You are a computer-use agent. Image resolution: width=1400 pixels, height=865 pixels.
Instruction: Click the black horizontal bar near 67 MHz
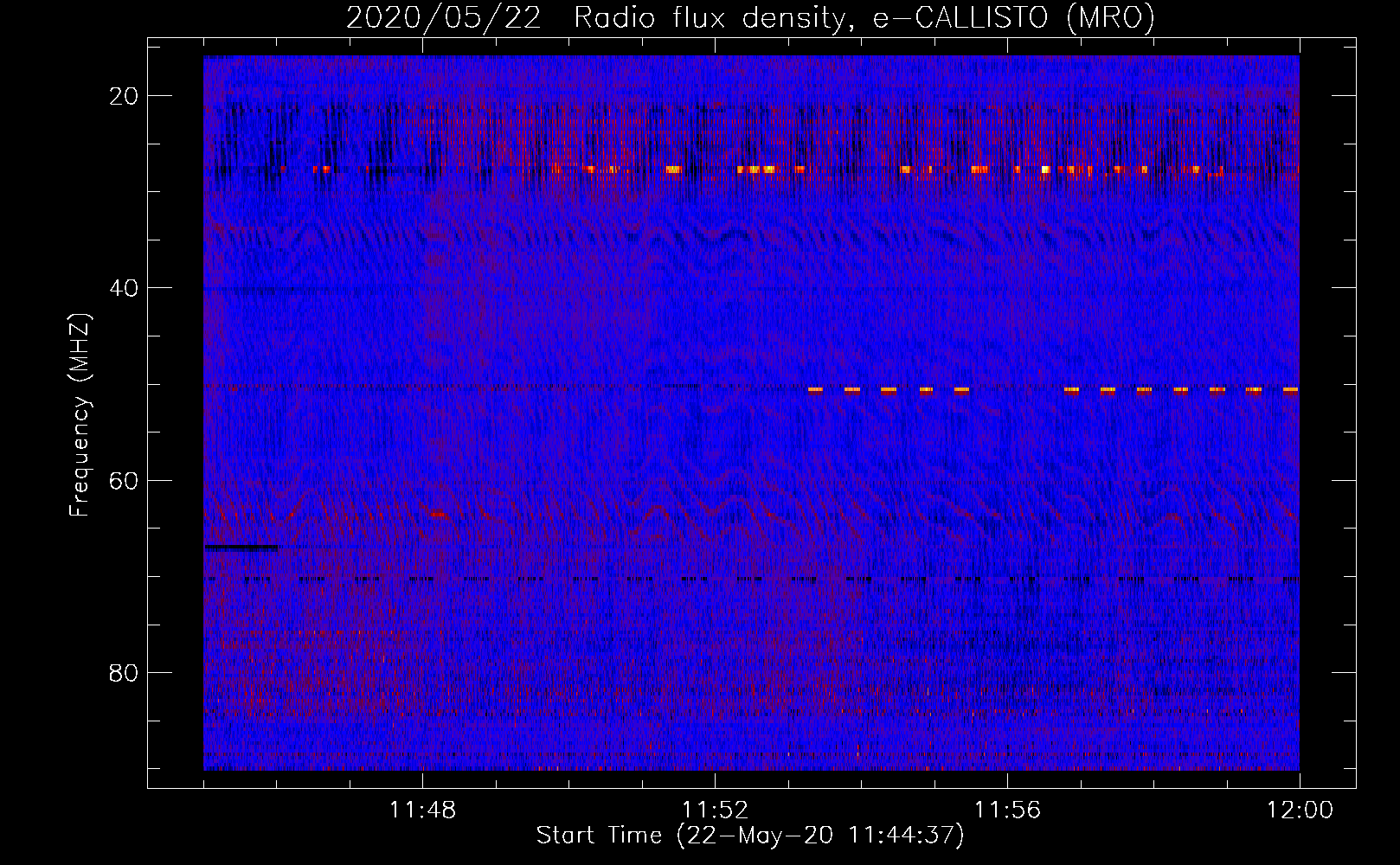coord(241,548)
